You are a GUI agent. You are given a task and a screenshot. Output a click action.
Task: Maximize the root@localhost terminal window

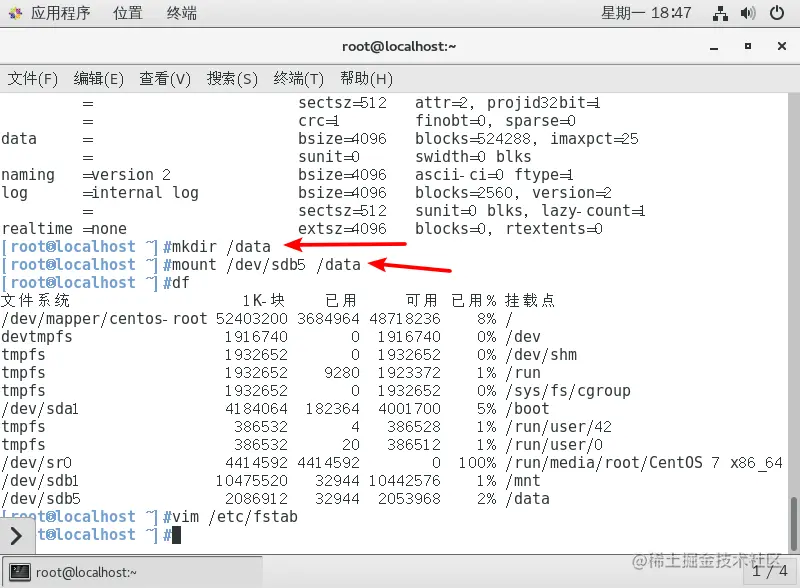(x=747, y=46)
